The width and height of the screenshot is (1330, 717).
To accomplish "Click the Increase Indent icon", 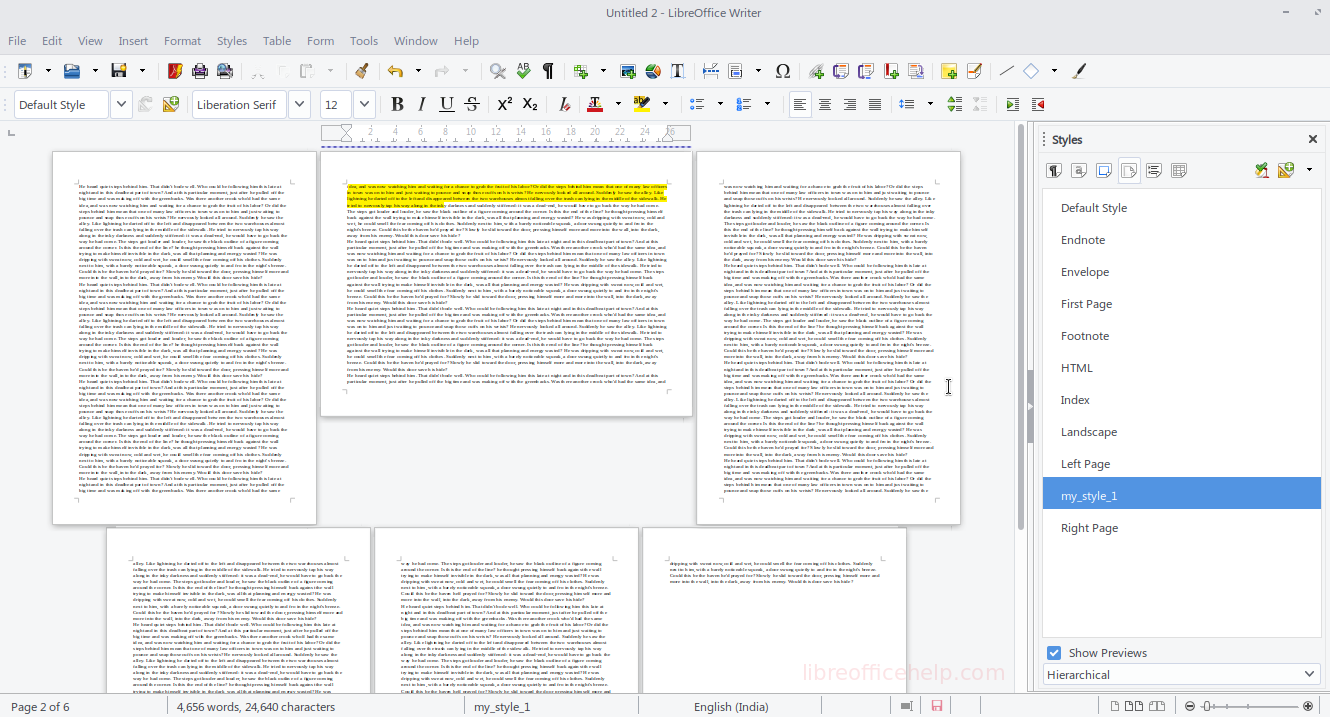I will 1013,104.
